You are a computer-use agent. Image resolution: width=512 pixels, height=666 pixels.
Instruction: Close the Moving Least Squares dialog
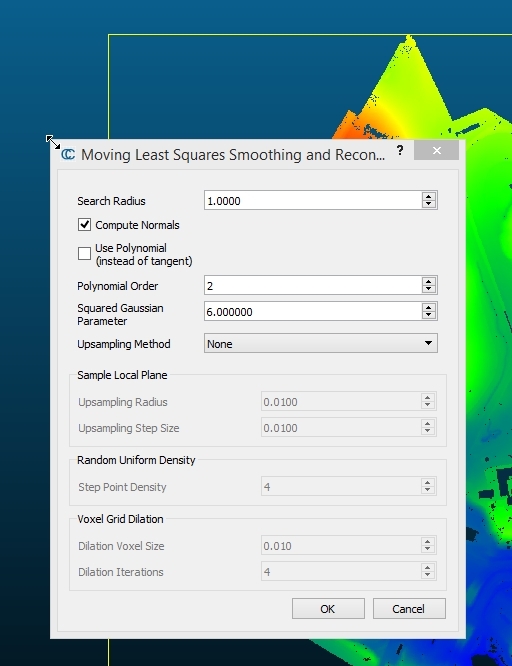(x=436, y=150)
